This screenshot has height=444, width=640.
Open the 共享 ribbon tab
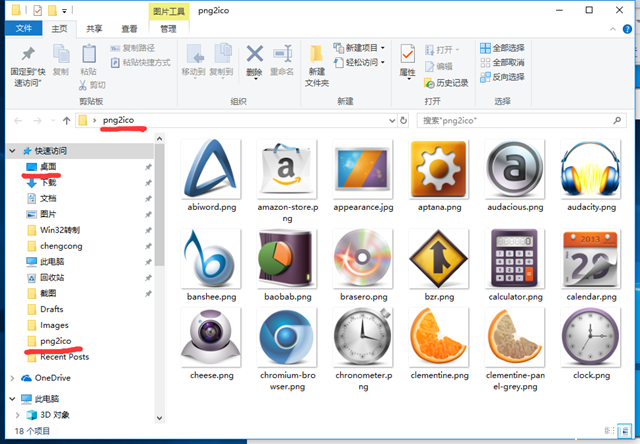pyautogui.click(x=93, y=29)
